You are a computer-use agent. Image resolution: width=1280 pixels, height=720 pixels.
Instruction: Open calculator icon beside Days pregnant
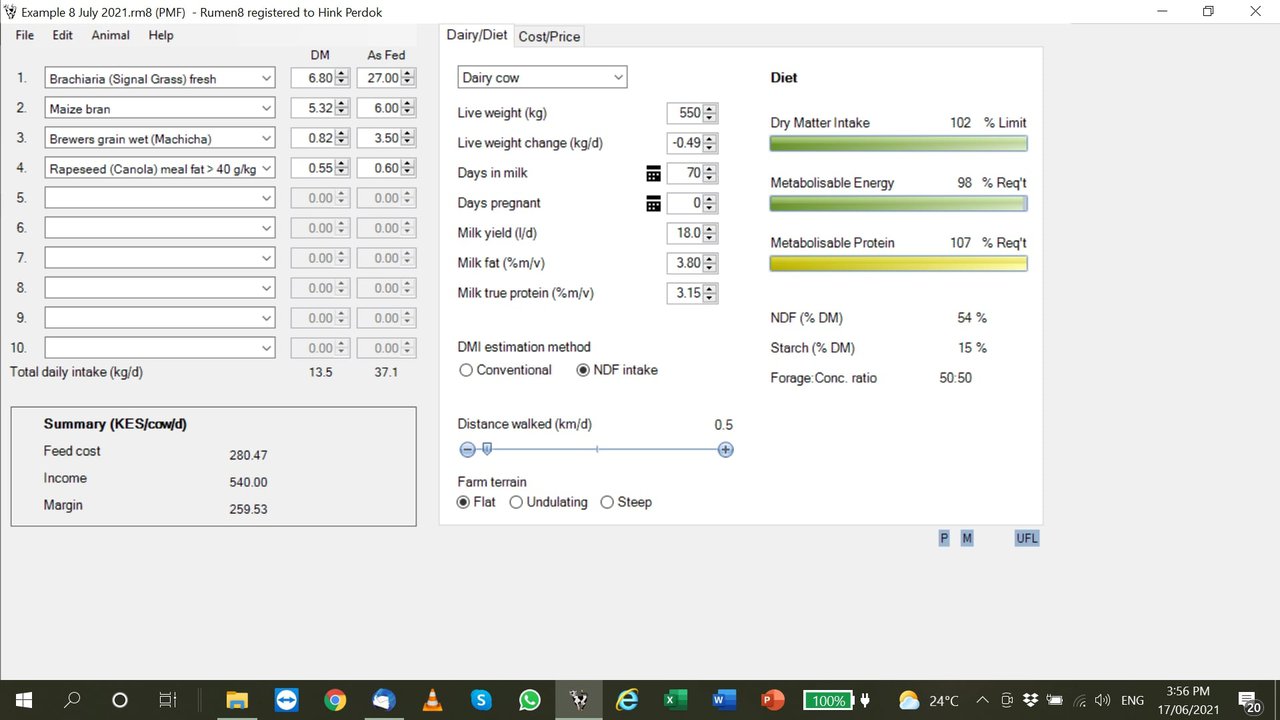653,204
